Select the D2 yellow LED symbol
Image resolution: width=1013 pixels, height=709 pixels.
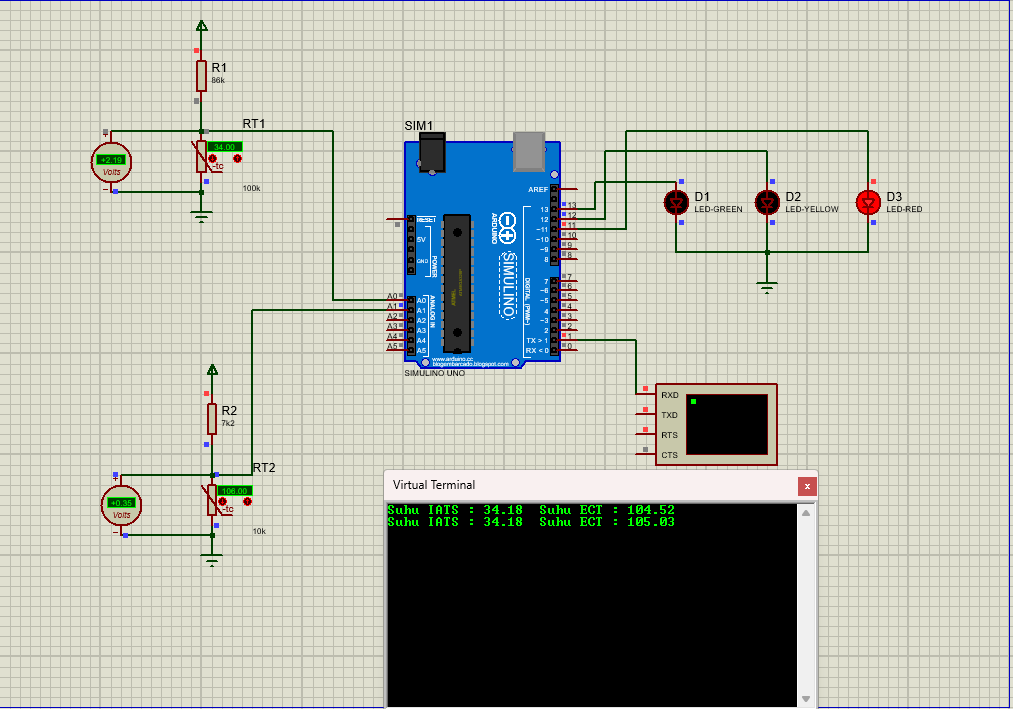click(768, 203)
